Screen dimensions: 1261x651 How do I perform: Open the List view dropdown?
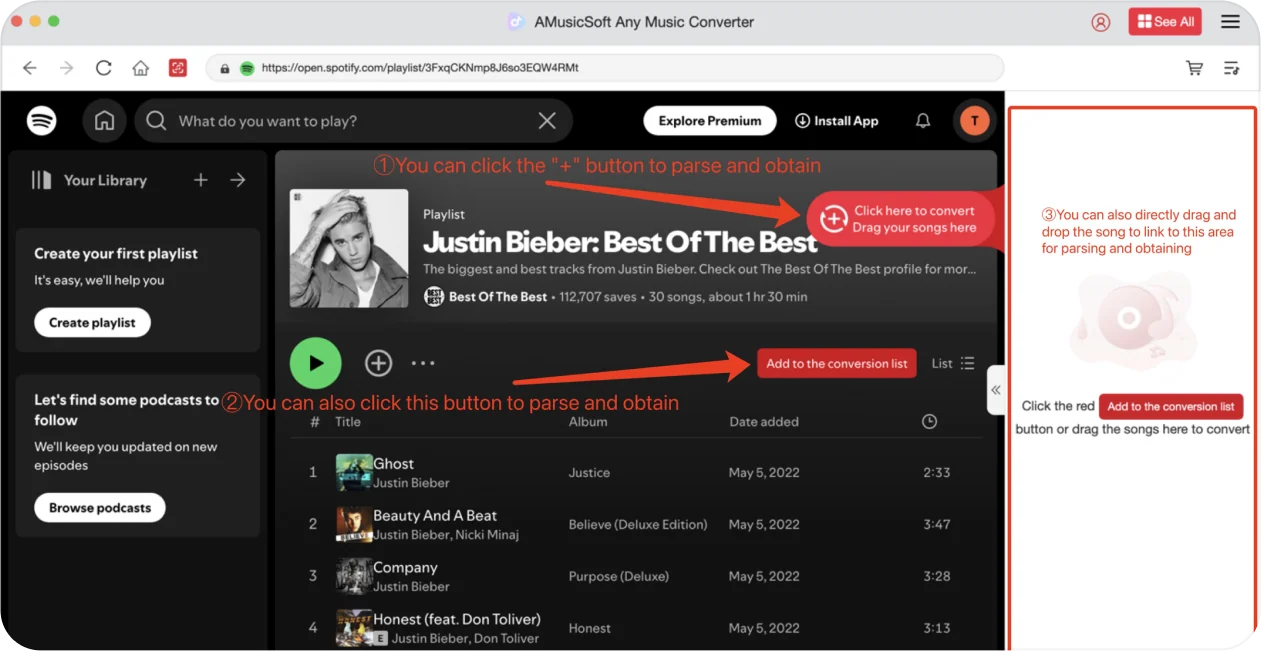953,363
